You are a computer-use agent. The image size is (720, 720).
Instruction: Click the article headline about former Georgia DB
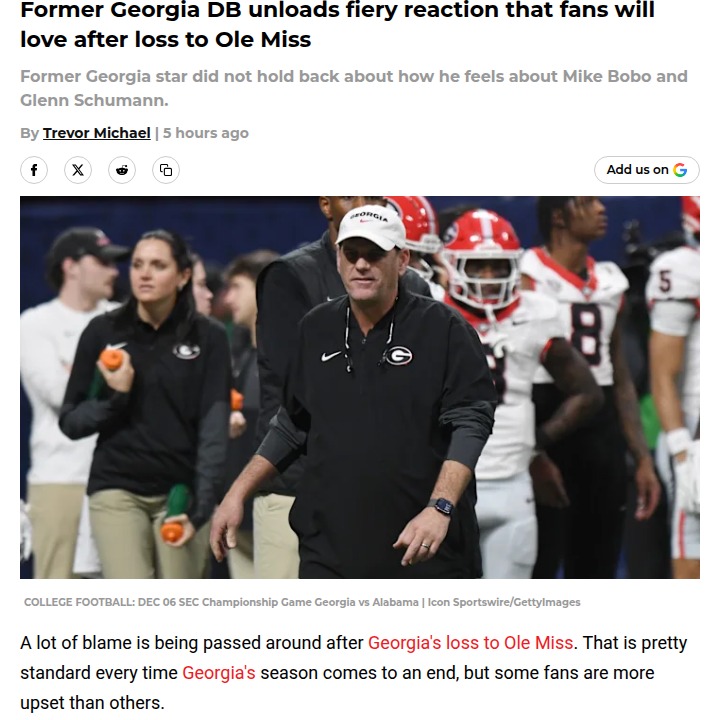click(x=337, y=26)
